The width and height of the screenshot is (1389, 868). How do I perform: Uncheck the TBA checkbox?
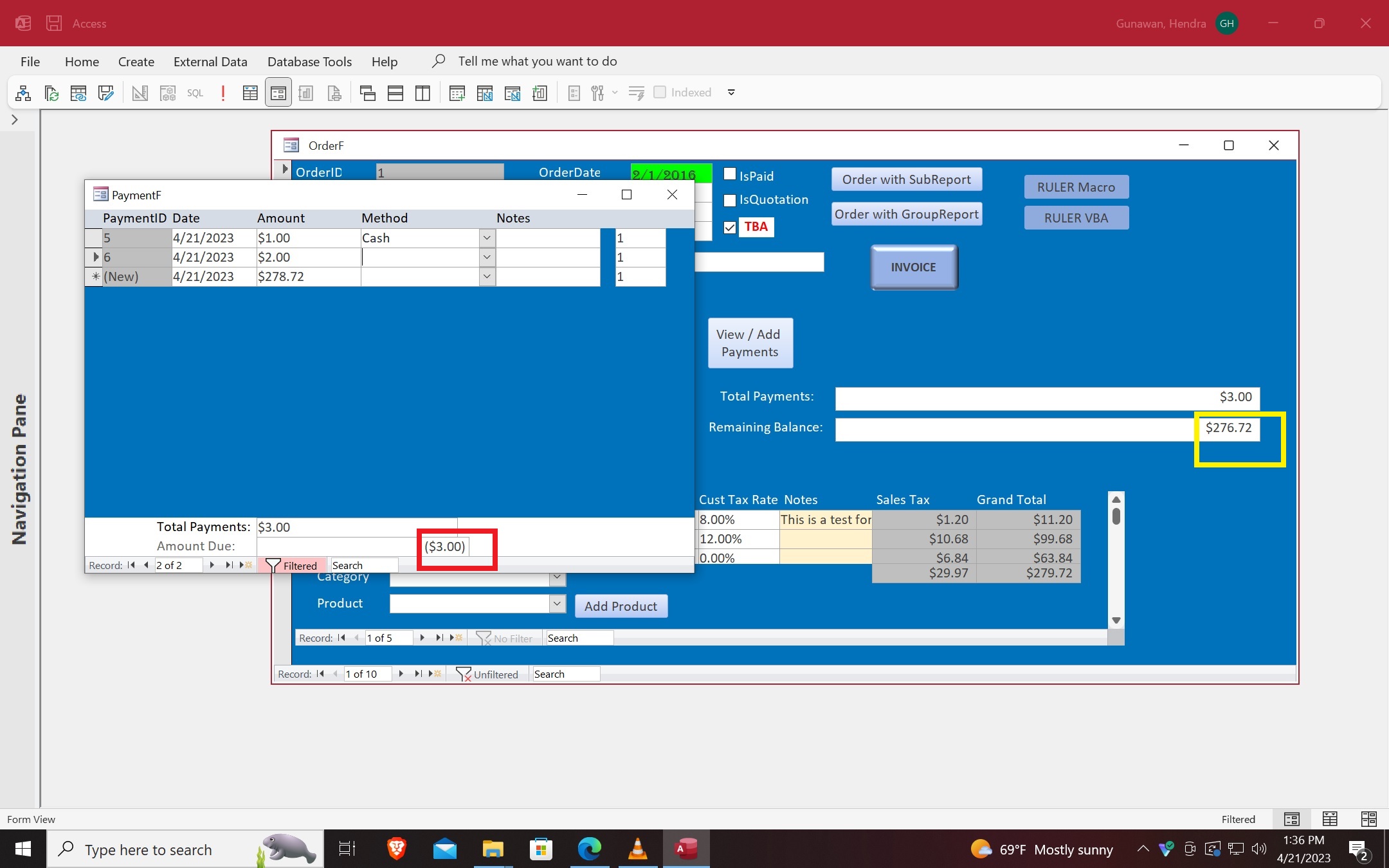(x=729, y=227)
